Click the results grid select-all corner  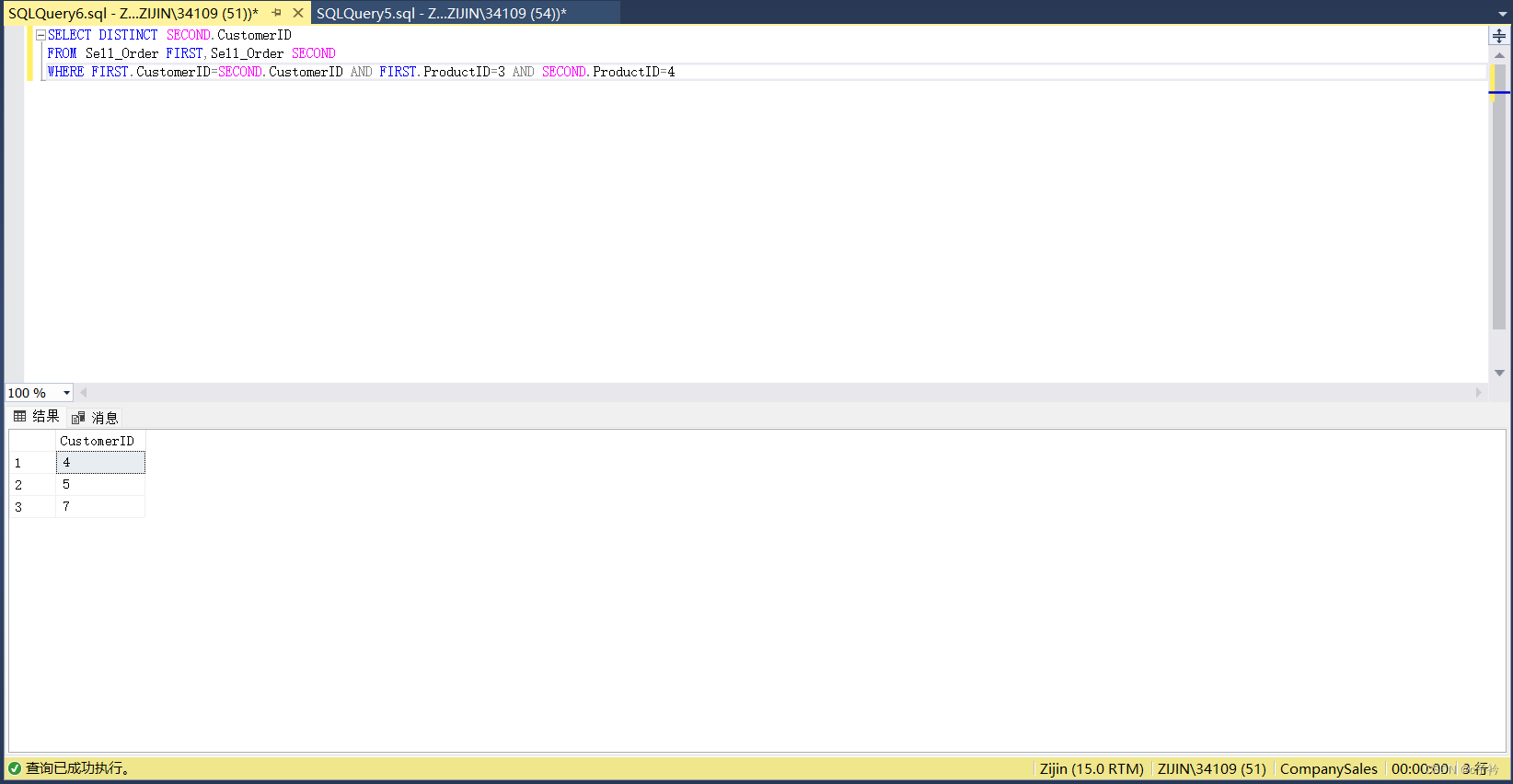[x=32, y=441]
